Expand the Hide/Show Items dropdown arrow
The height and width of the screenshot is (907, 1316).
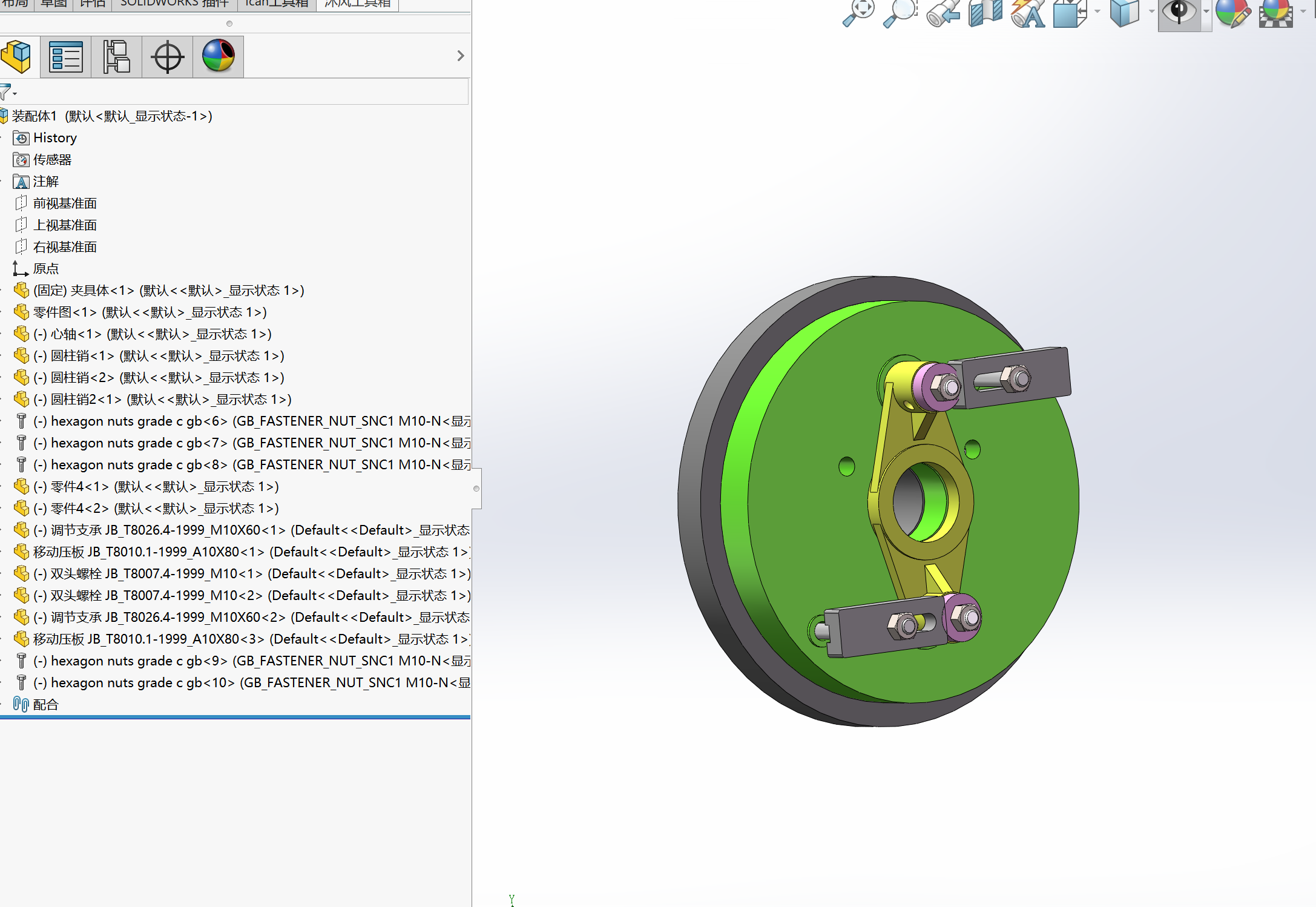tap(1206, 11)
